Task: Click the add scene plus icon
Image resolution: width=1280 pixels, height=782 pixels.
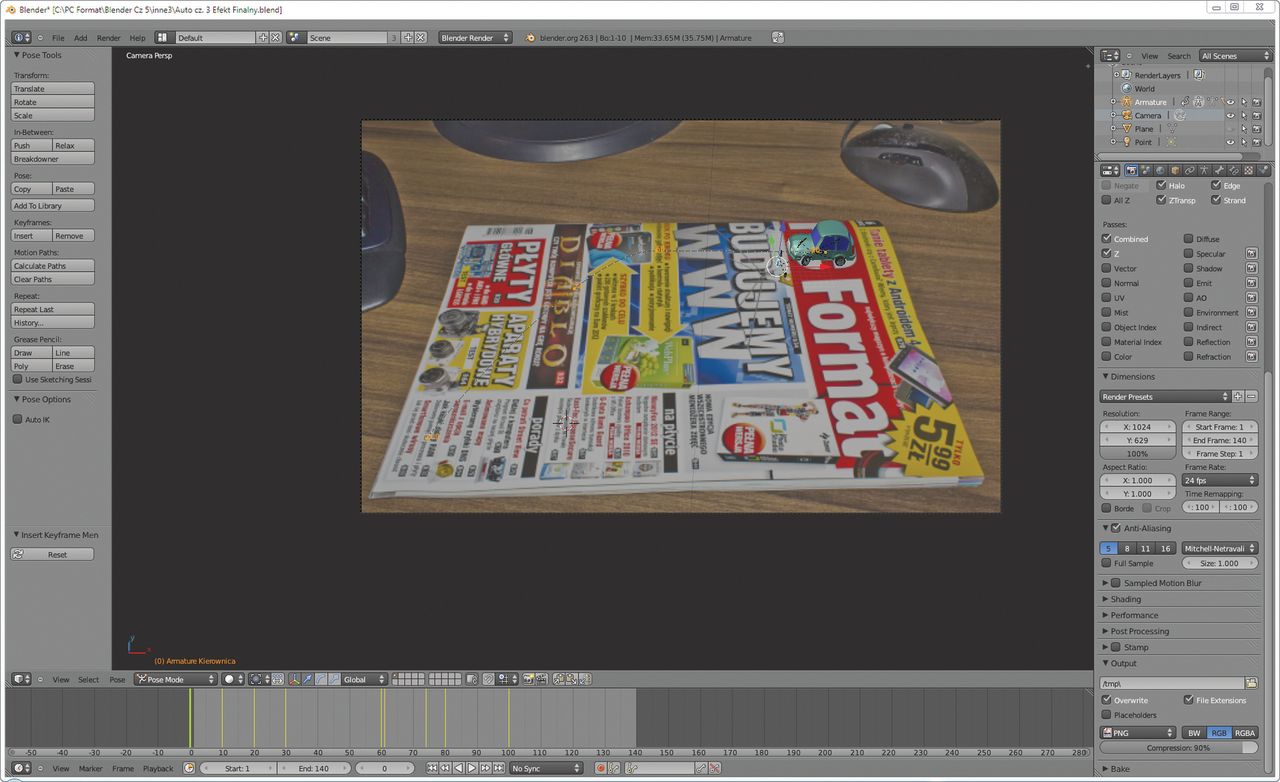Action: (408, 37)
